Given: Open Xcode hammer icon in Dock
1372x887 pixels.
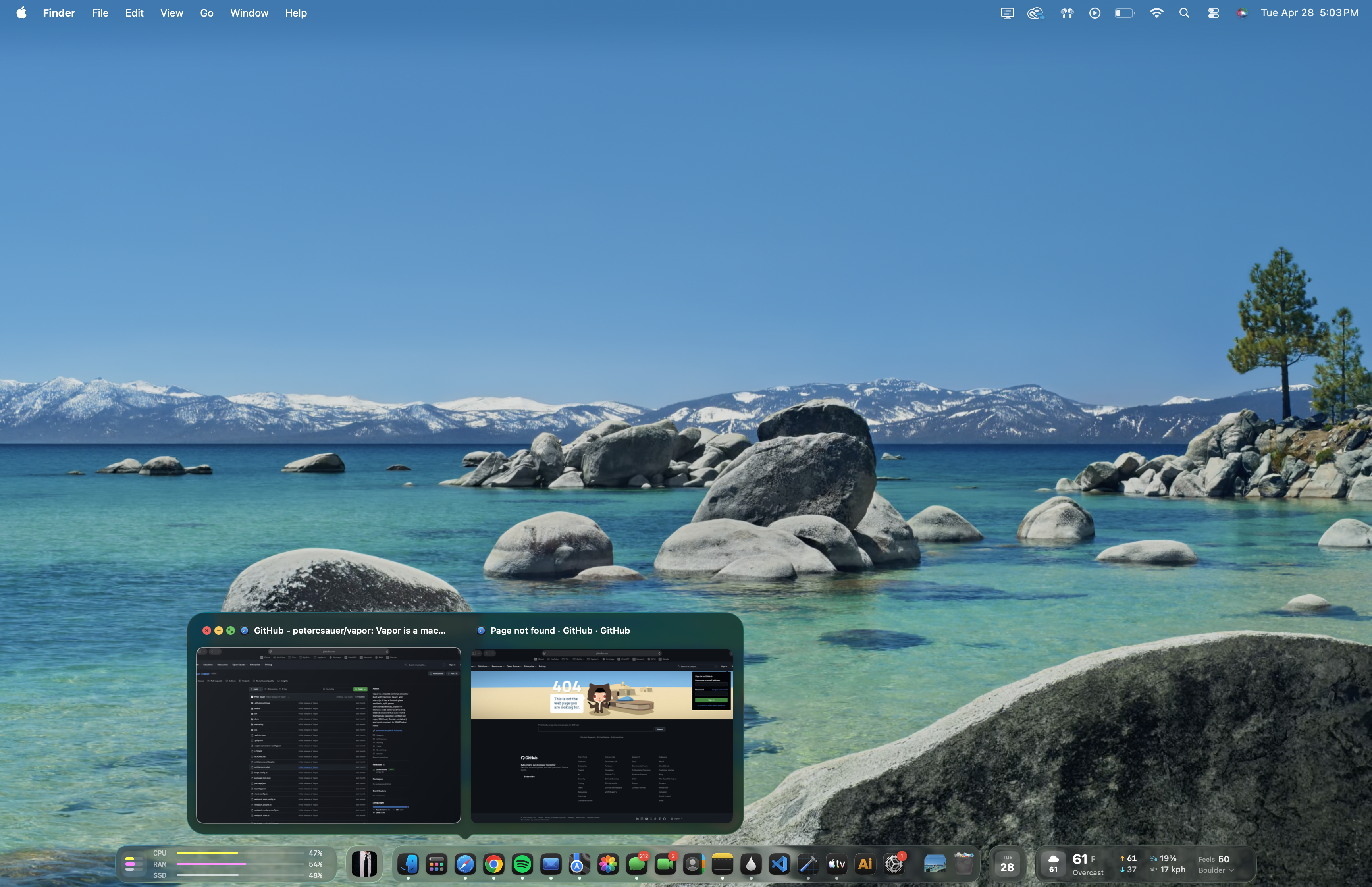Looking at the screenshot, I should [x=808, y=864].
